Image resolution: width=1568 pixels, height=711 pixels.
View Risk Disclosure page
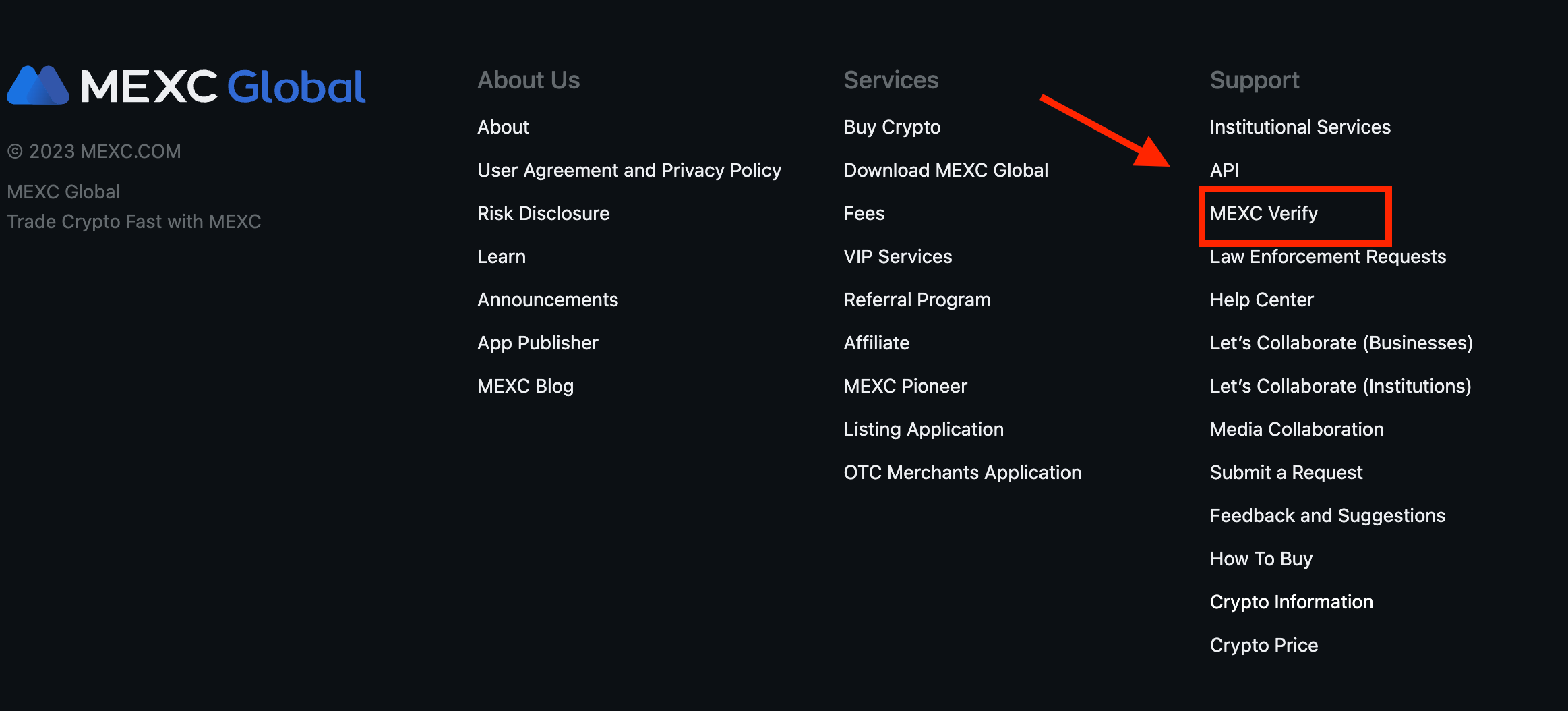tap(543, 214)
